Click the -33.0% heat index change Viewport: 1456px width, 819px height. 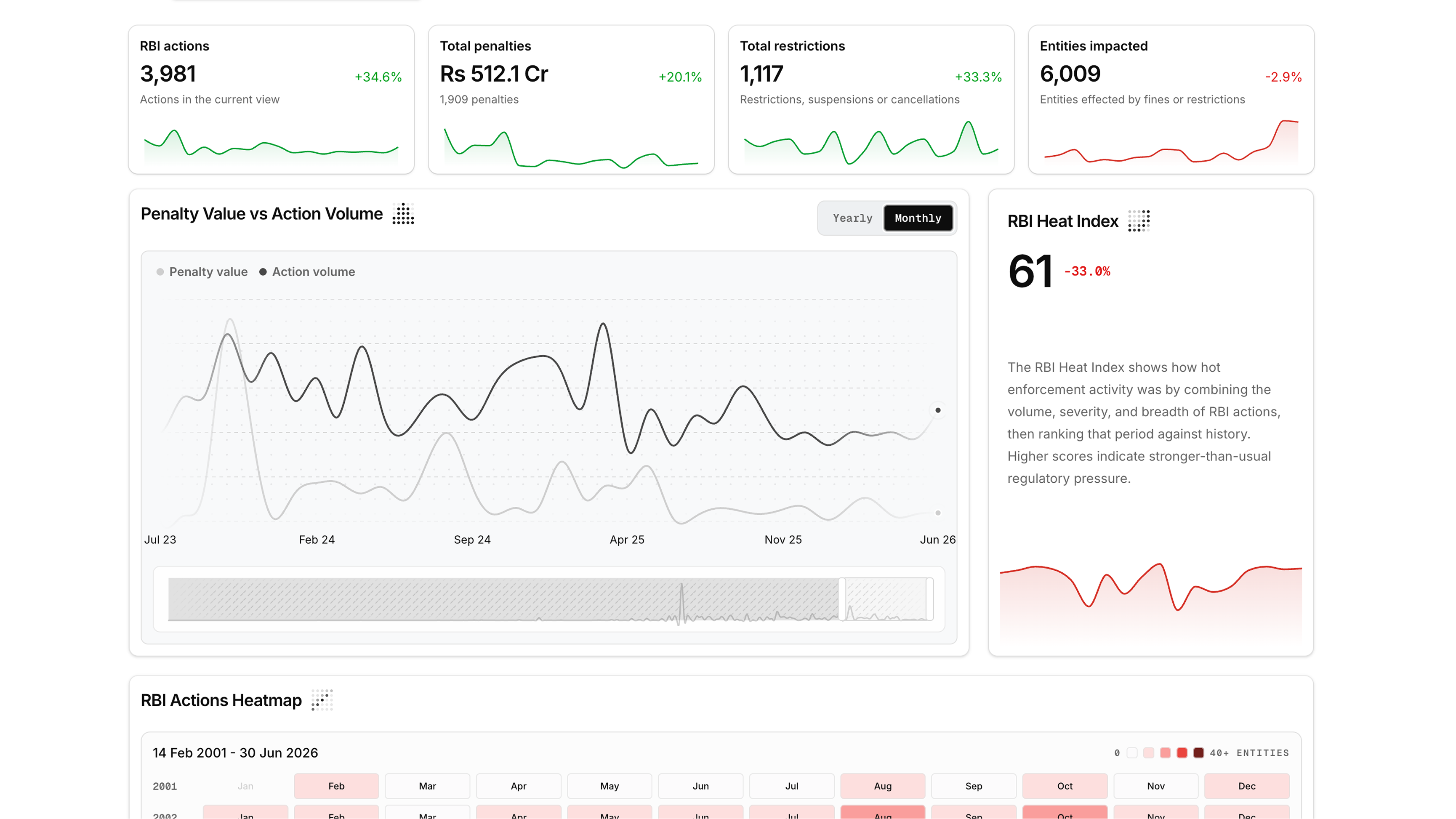pos(1087,271)
